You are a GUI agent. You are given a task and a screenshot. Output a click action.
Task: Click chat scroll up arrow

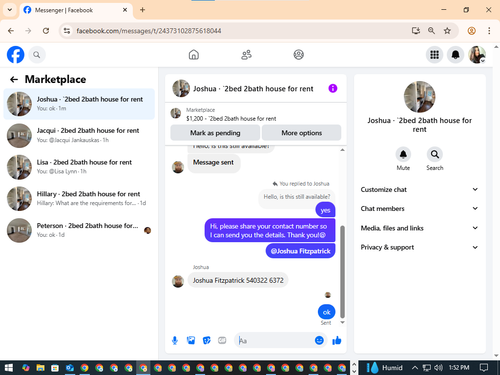pyautogui.click(x=342, y=150)
